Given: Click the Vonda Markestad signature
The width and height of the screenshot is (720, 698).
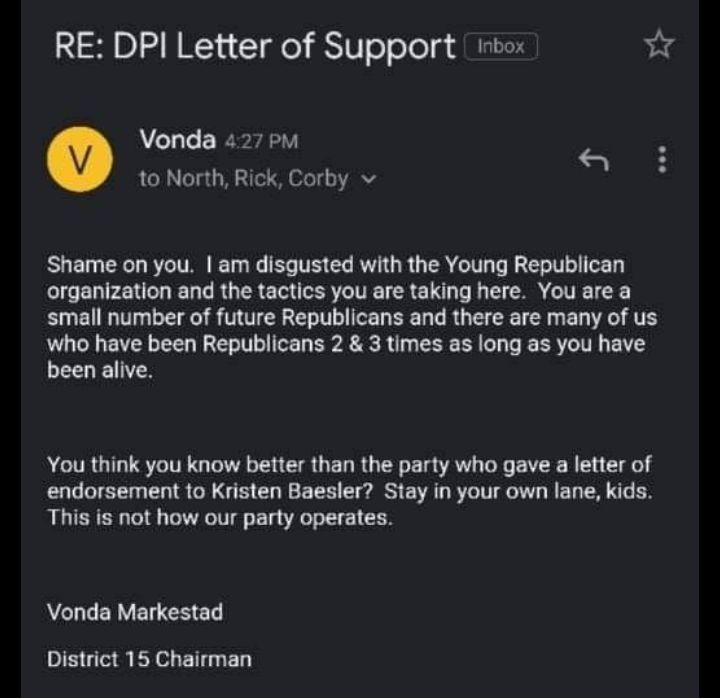Looking at the screenshot, I should (x=135, y=612).
